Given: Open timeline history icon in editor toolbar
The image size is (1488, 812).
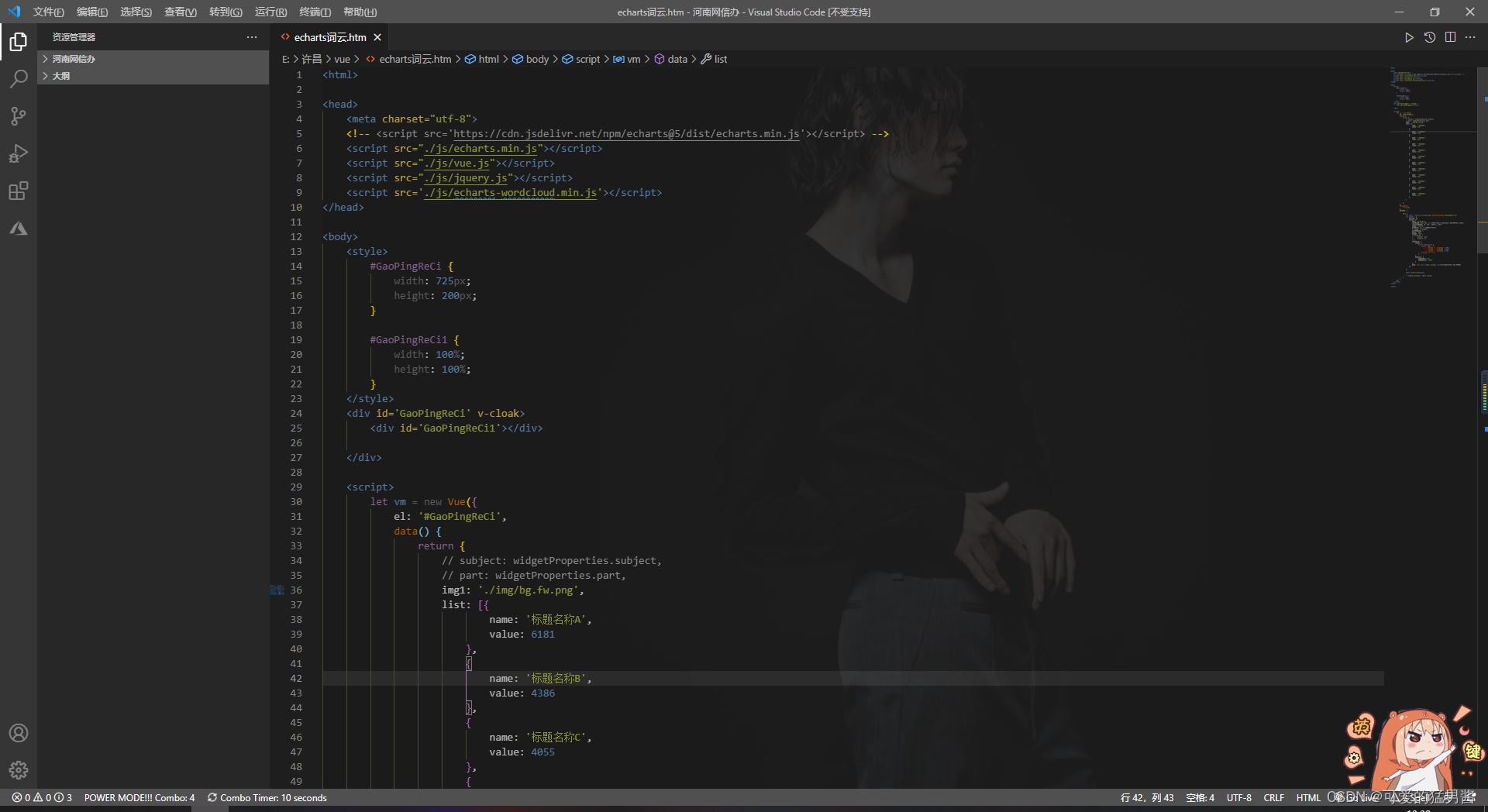Looking at the screenshot, I should click(1430, 37).
